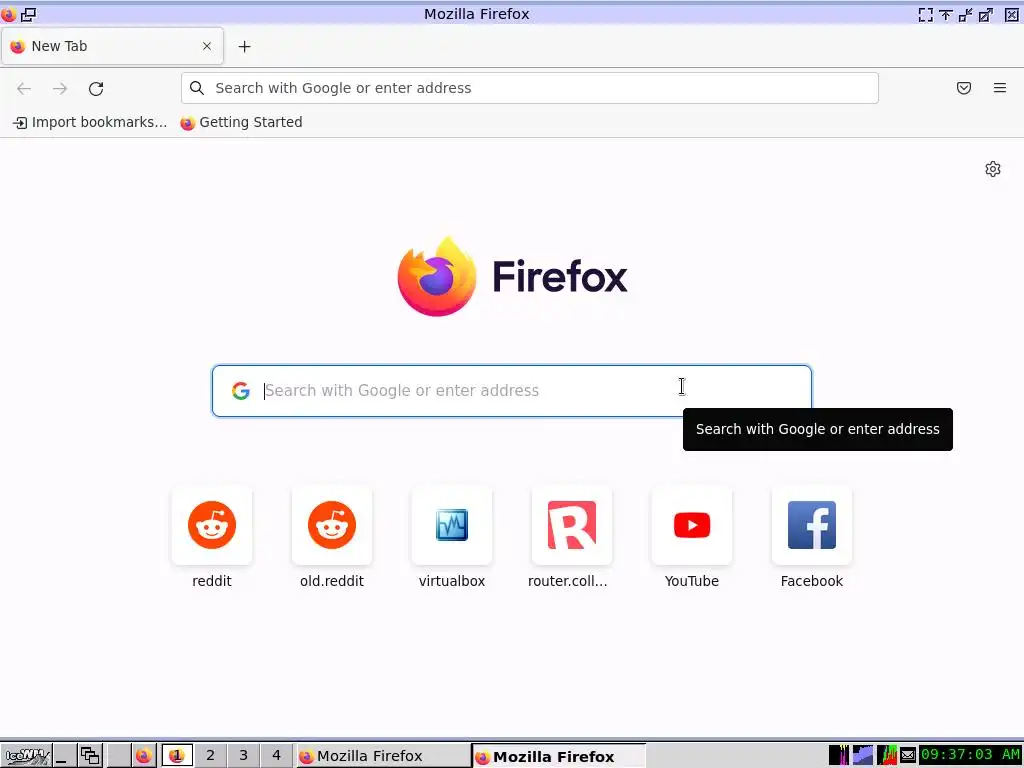This screenshot has height=768, width=1024.
Task: Save page to Pocket
Action: pos(964,88)
